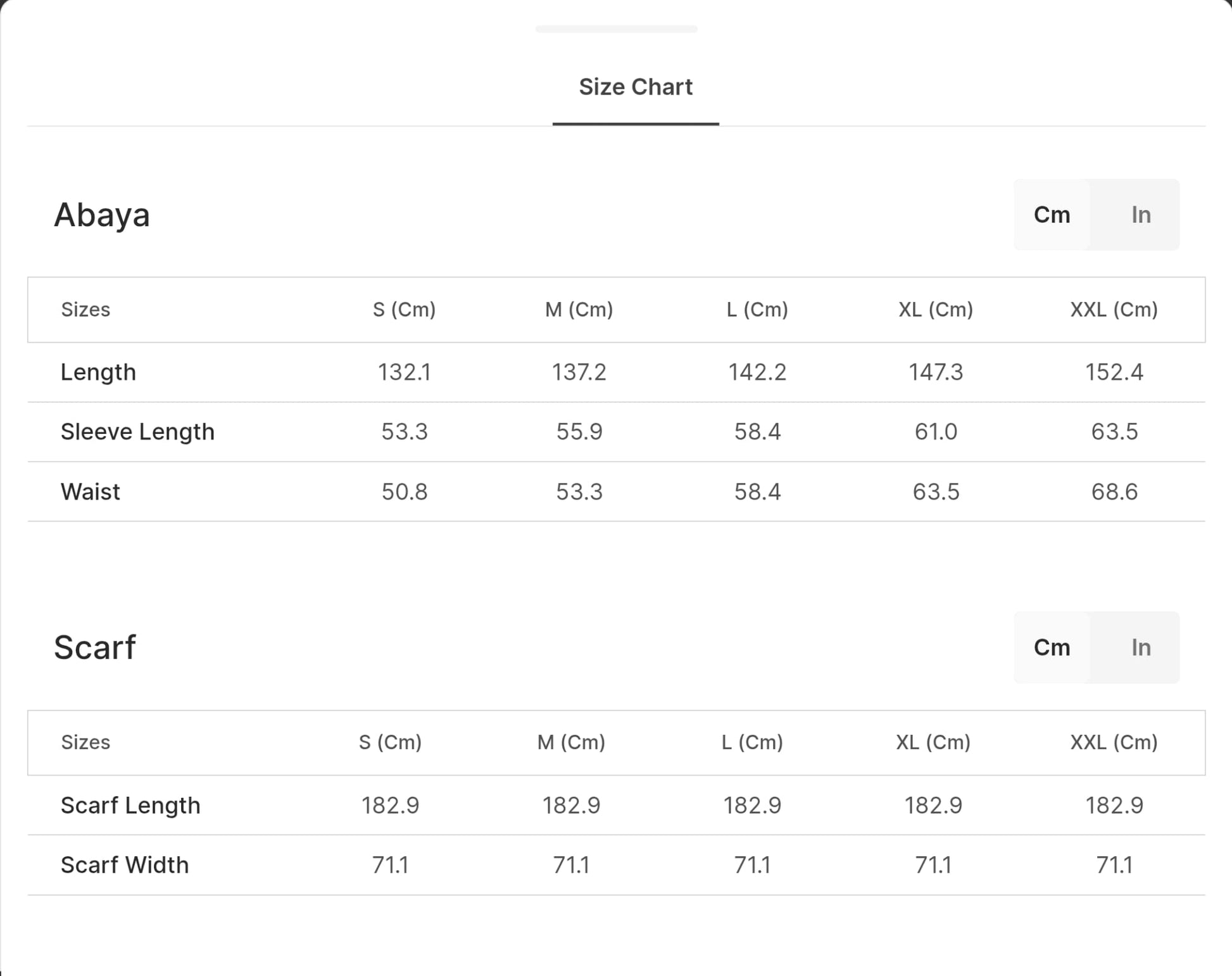Click the Waist value for size XL
Image resolution: width=1232 pixels, height=976 pixels.
pos(936,491)
